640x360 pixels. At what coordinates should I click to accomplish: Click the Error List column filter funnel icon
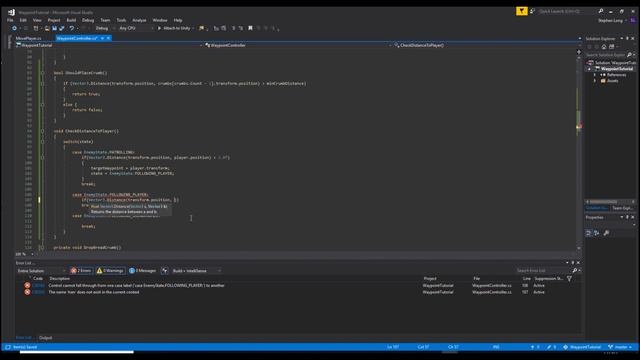(x=569, y=278)
